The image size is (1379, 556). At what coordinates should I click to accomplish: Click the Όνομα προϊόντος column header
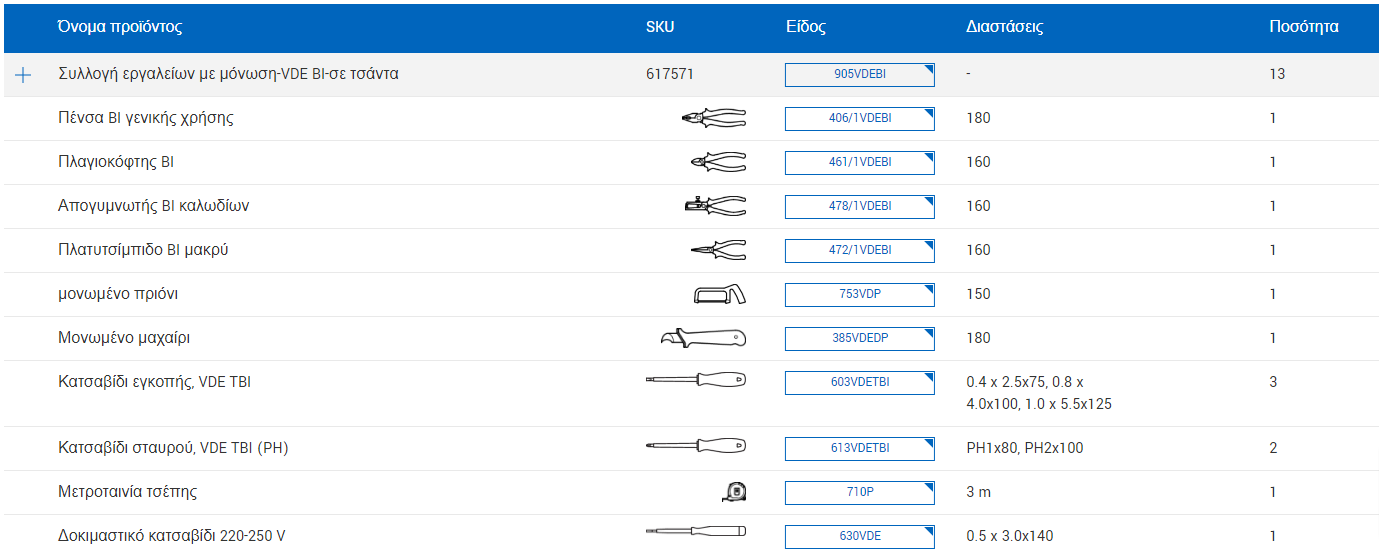120,27
